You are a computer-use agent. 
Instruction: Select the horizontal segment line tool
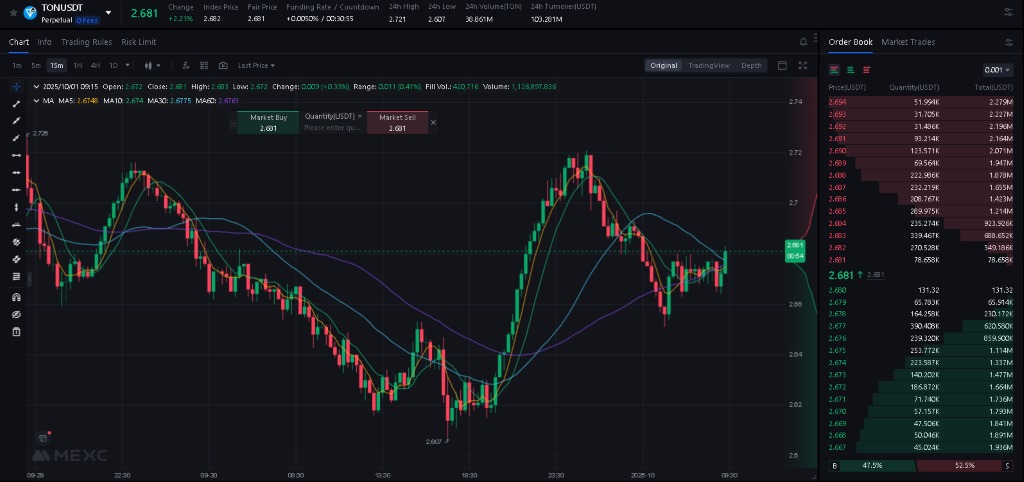click(x=16, y=155)
